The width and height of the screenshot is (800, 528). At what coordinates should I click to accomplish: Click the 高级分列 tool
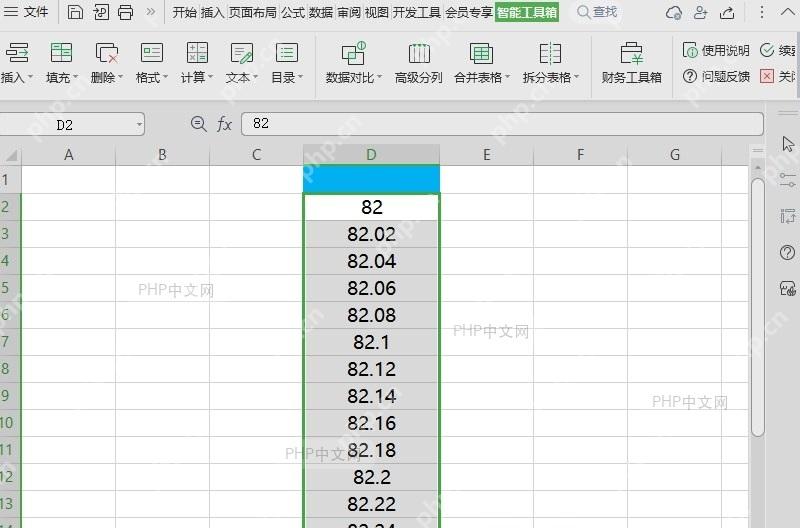point(418,63)
